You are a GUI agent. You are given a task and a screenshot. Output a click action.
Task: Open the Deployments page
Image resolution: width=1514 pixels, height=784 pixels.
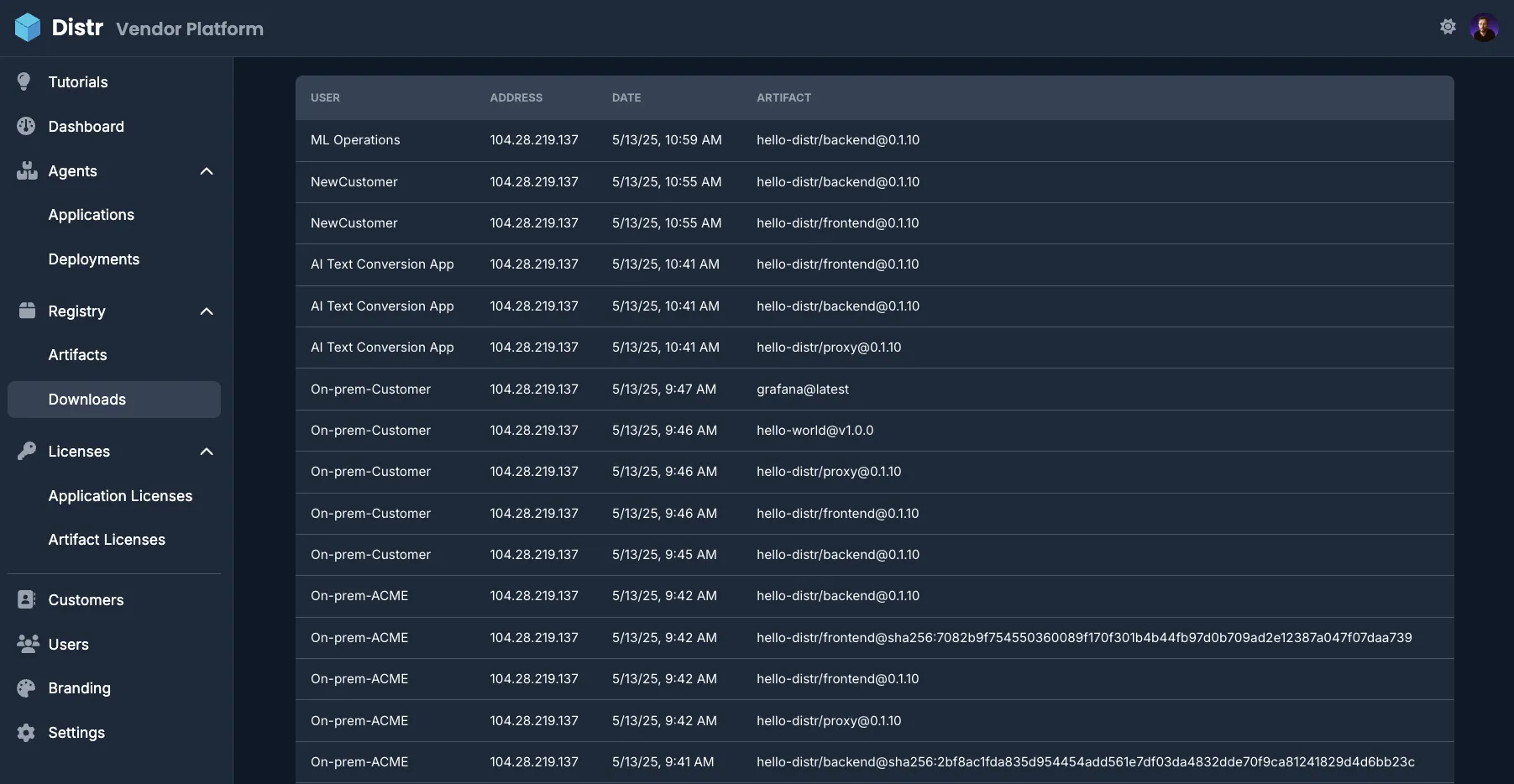pyautogui.click(x=94, y=259)
